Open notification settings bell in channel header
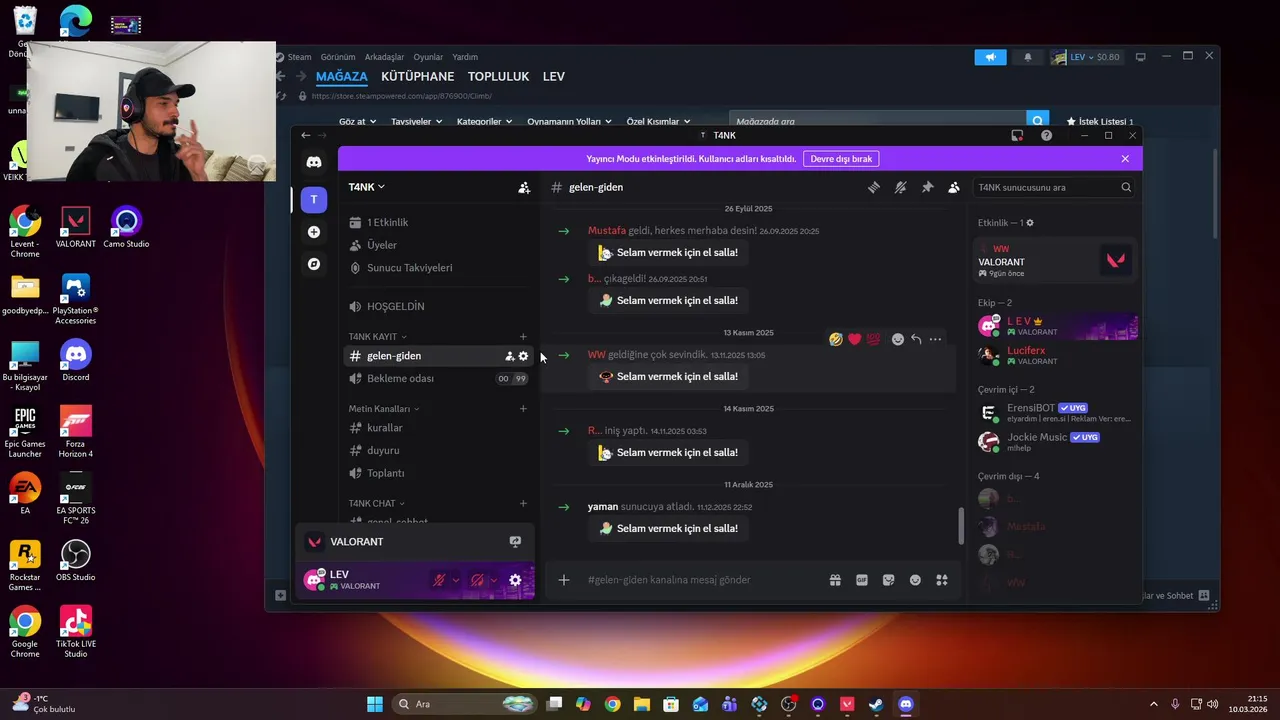 (900, 187)
